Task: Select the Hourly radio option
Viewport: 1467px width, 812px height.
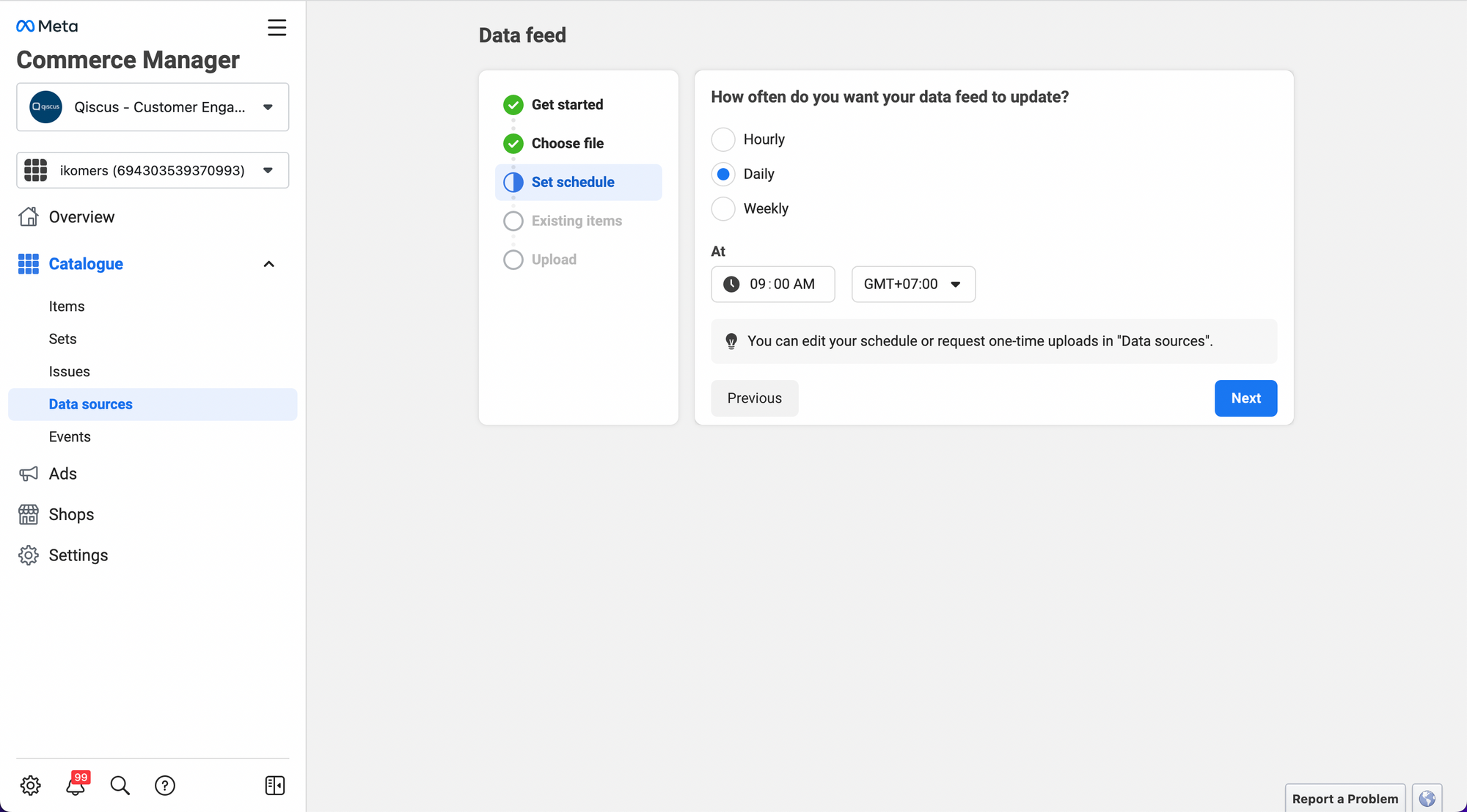Action: (x=723, y=139)
